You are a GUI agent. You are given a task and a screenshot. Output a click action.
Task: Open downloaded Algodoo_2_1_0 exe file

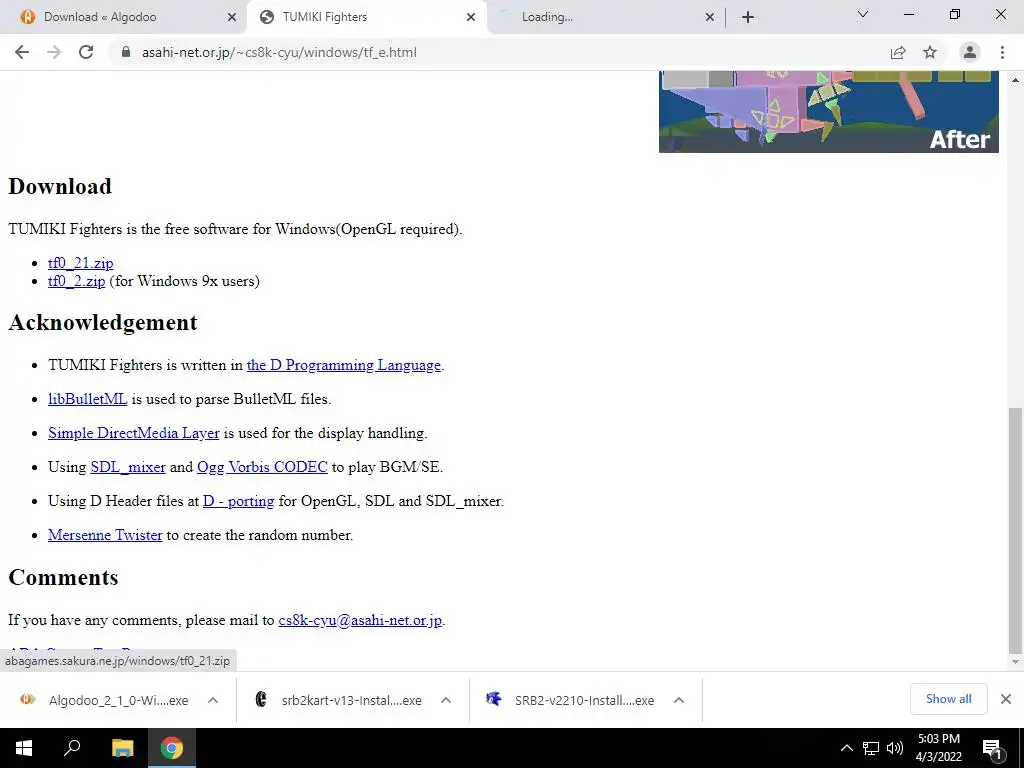(104, 700)
